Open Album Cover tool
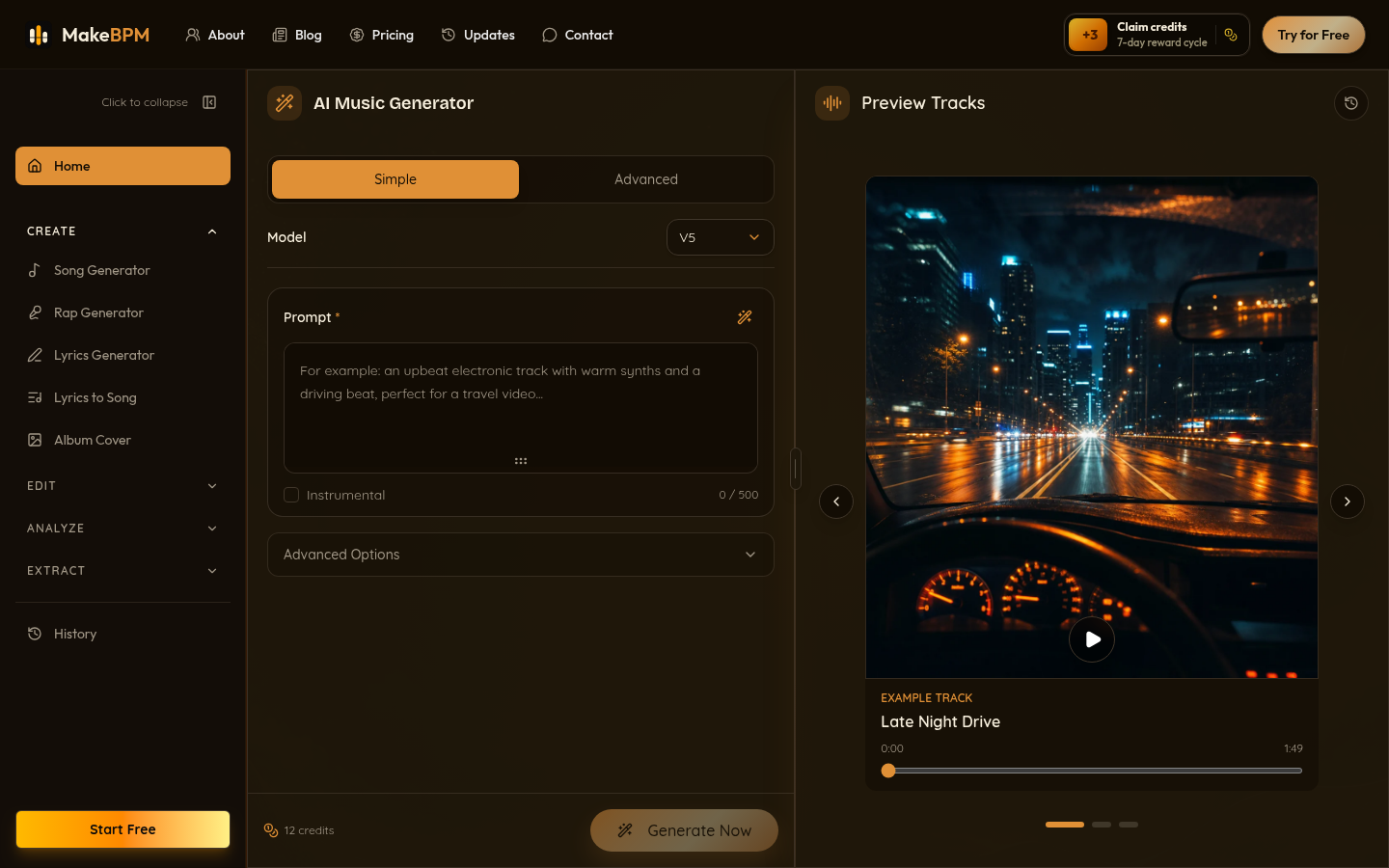The height and width of the screenshot is (868, 1389). pos(123,440)
